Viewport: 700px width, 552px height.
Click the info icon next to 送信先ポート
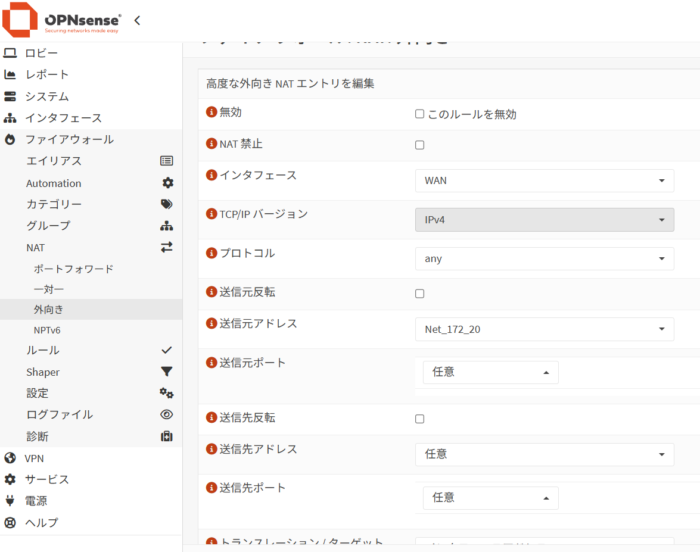tap(211, 488)
